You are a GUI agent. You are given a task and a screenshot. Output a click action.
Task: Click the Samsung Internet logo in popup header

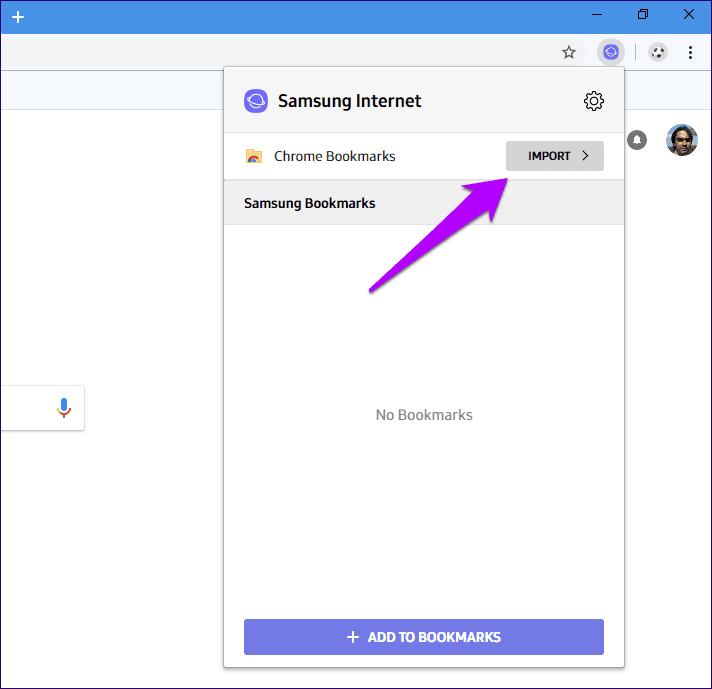pyautogui.click(x=256, y=101)
